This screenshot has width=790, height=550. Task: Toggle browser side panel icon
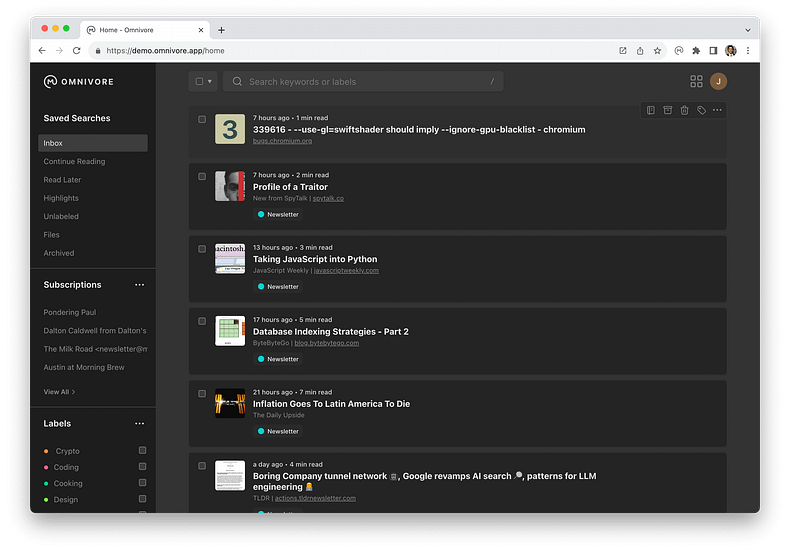(713, 51)
